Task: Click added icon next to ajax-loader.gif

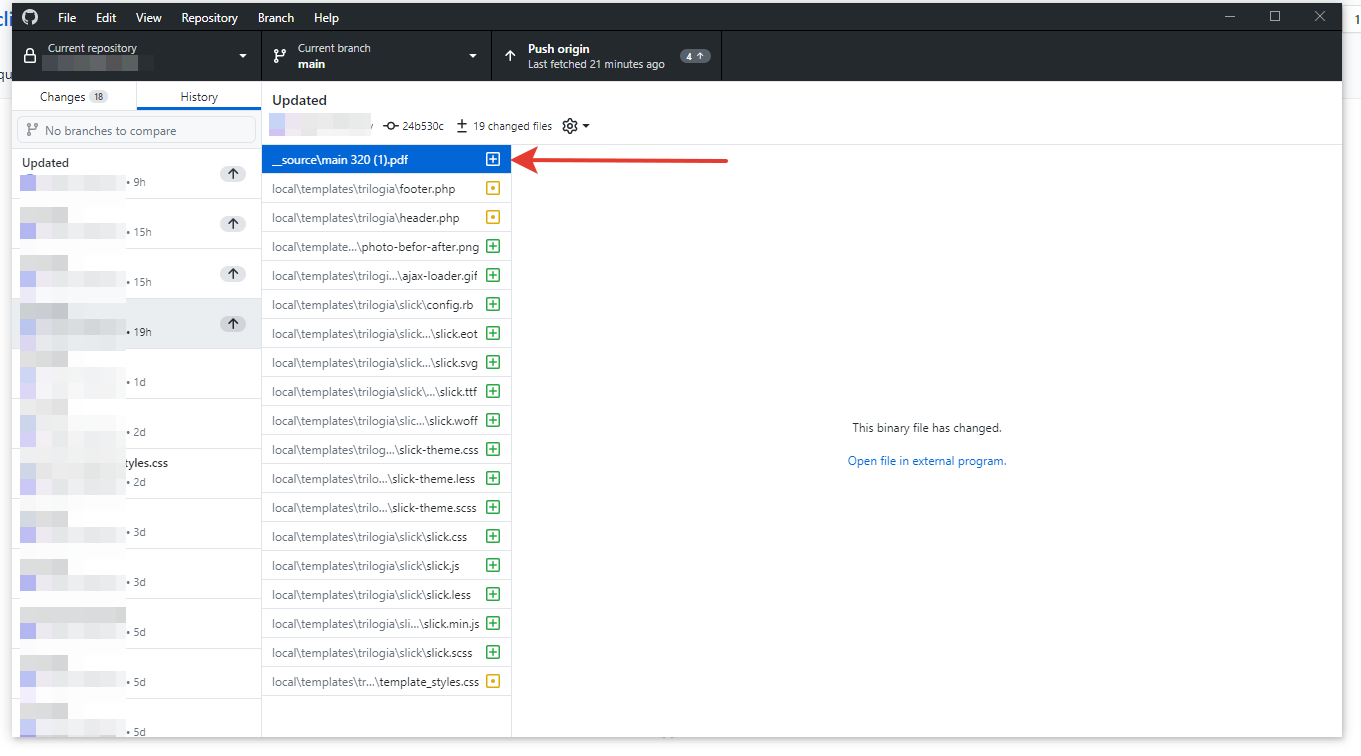Action: pyautogui.click(x=492, y=275)
